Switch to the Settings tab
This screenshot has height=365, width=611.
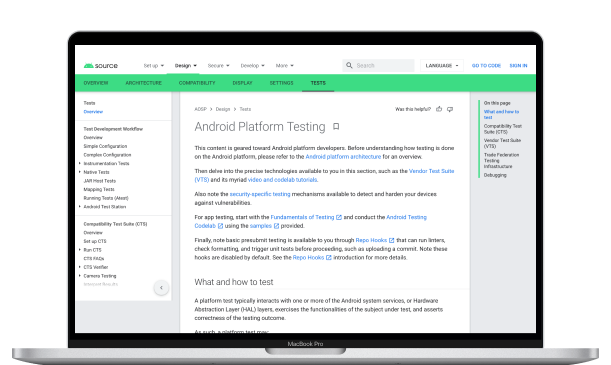(x=281, y=83)
